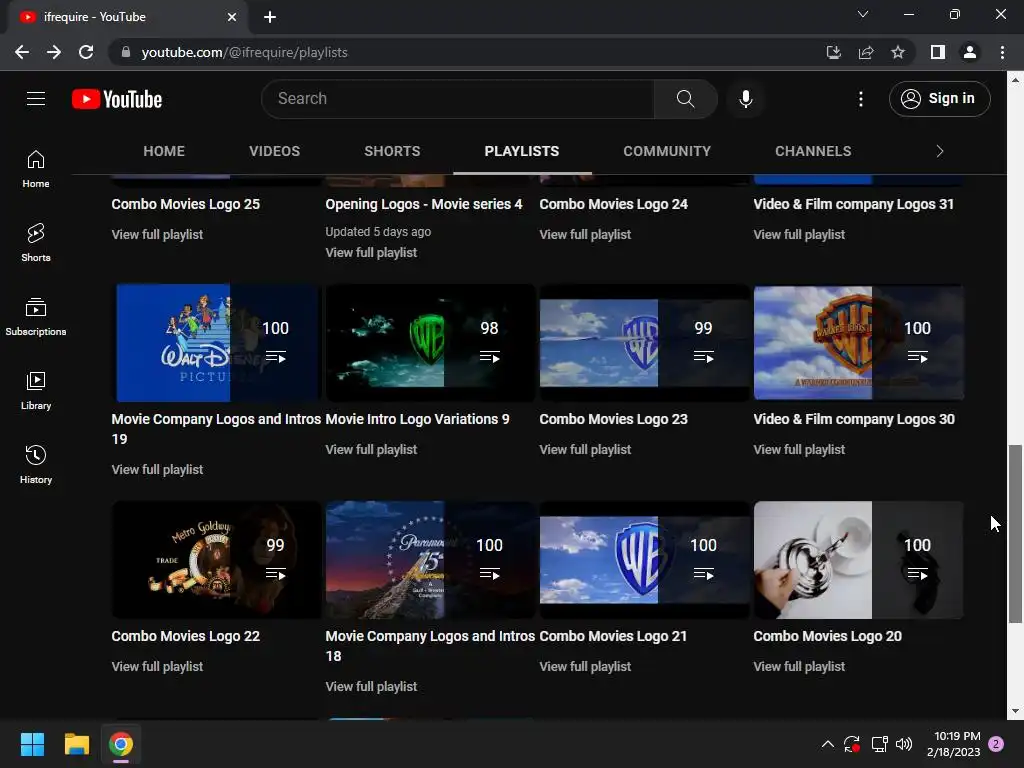View full playlist for Combo Movies Logo 23
The height and width of the screenshot is (768, 1024).
tap(585, 449)
